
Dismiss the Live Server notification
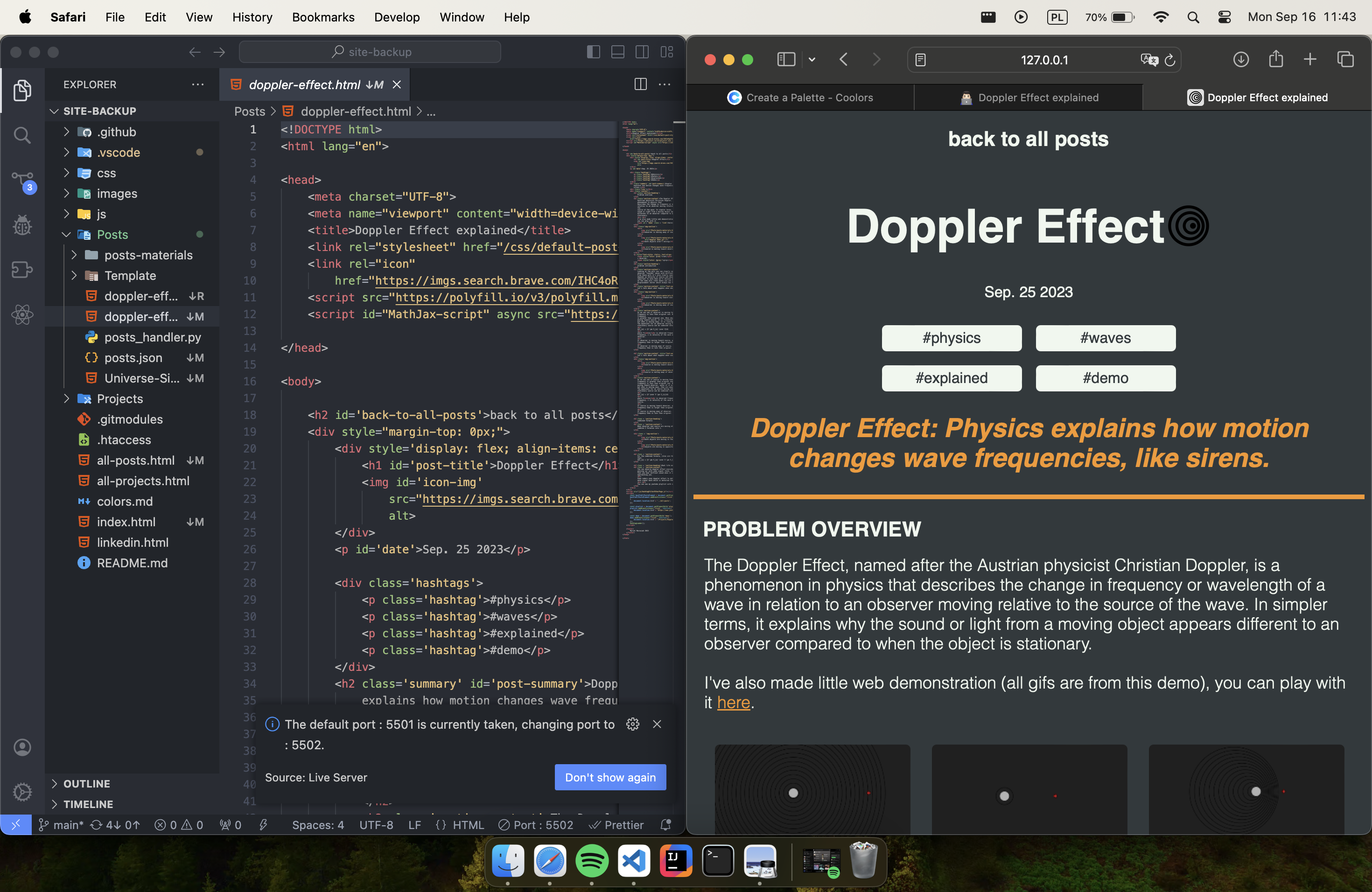[x=657, y=725]
